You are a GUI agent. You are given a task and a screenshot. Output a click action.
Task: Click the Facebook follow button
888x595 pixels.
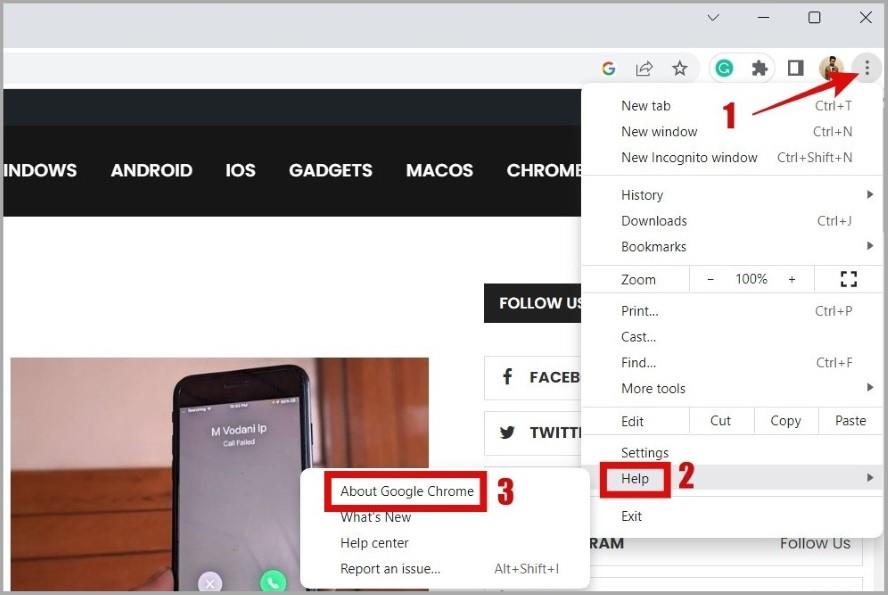click(533, 378)
